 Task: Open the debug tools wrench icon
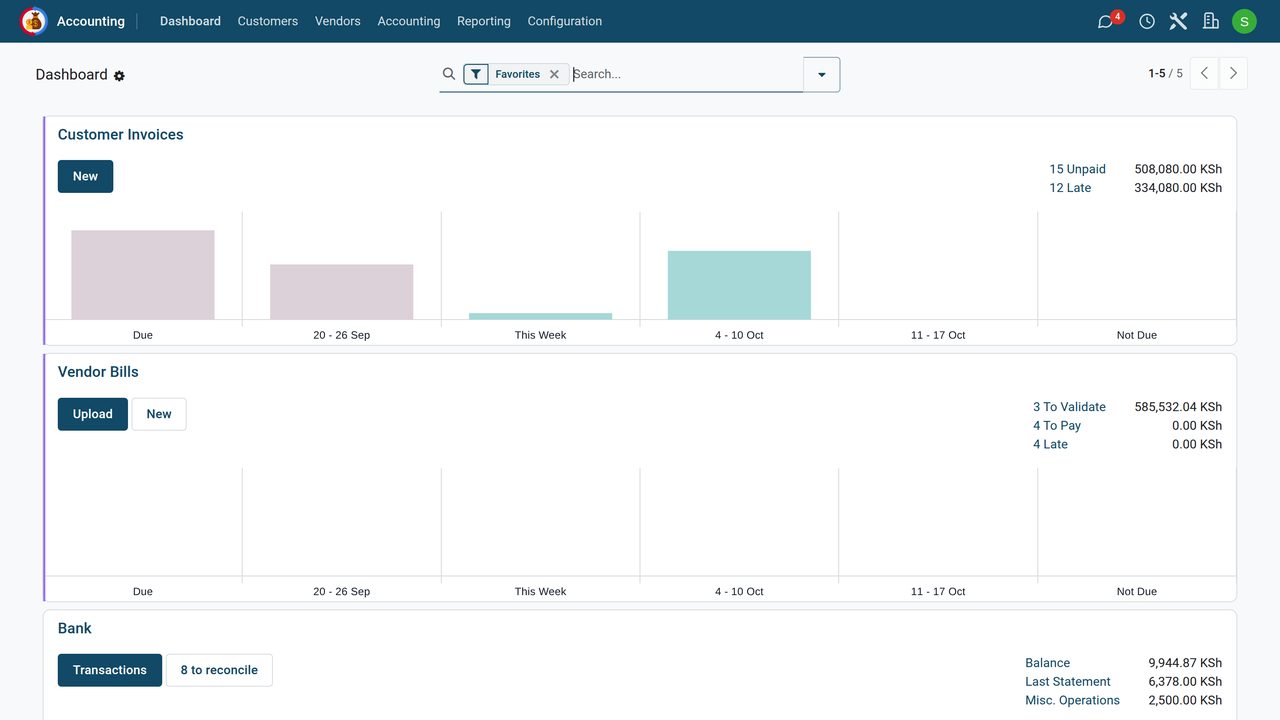coord(1178,21)
